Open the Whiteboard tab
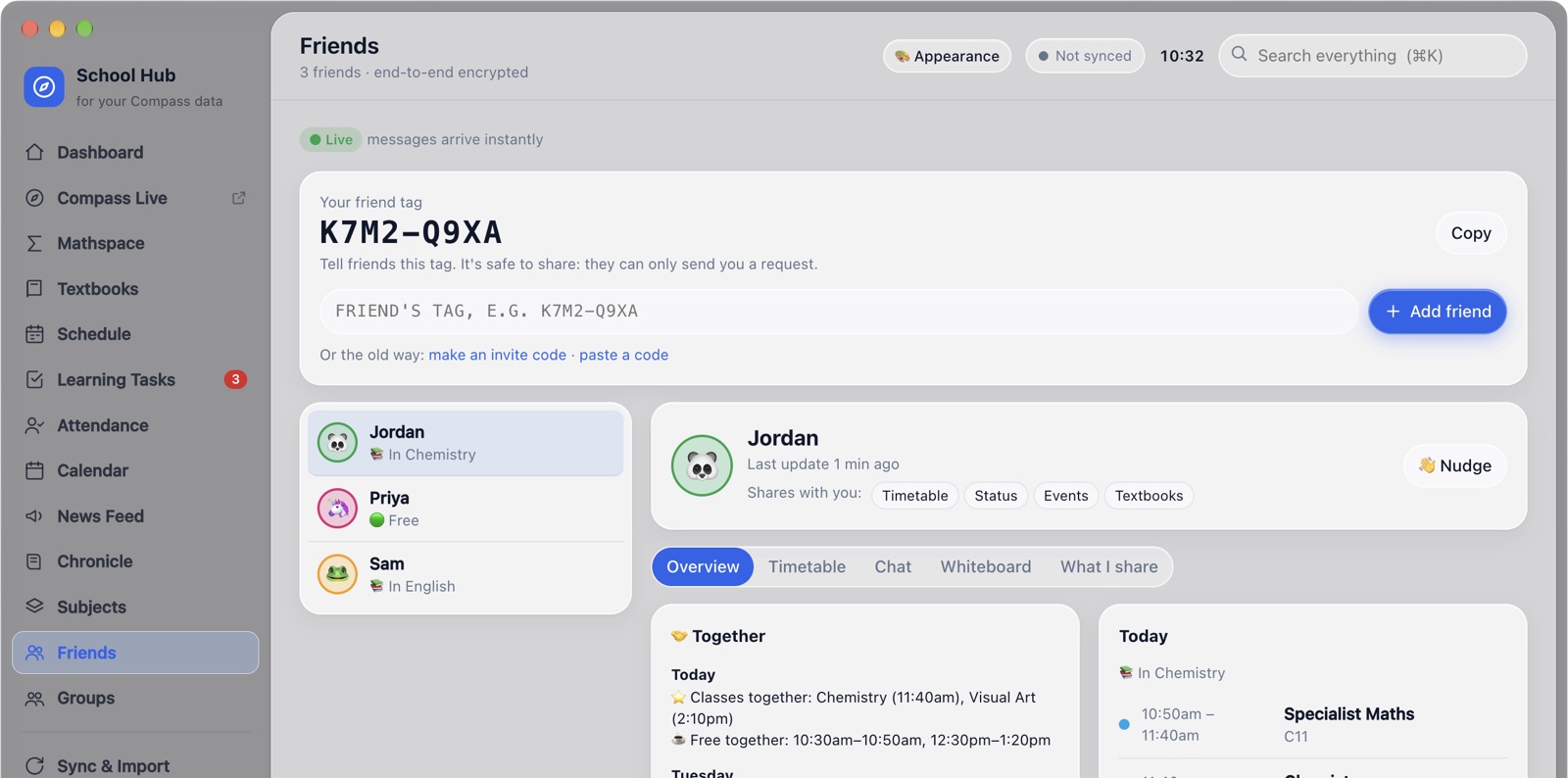The width and height of the screenshot is (1568, 778). [986, 566]
